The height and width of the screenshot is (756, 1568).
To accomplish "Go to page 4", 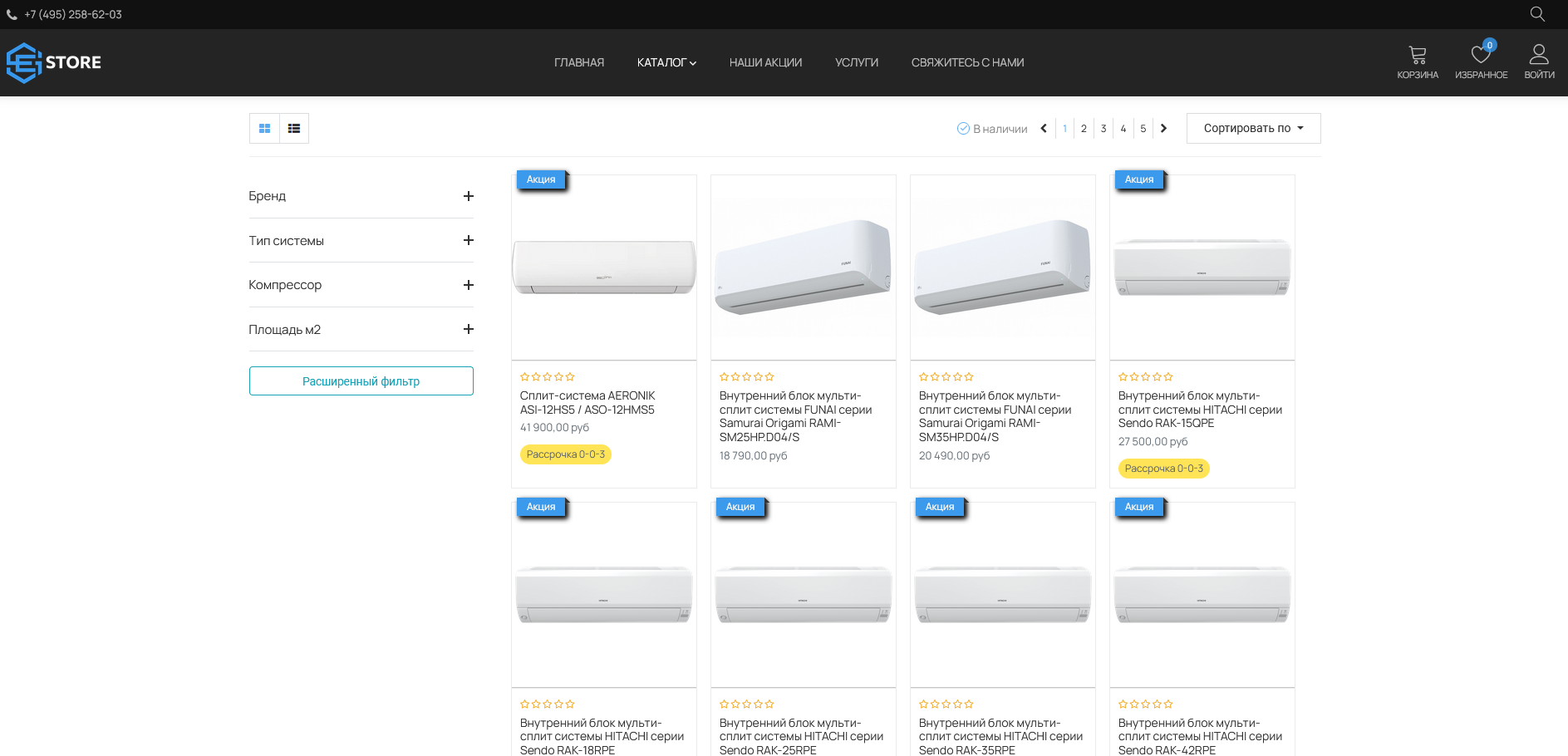I will click(x=1123, y=129).
